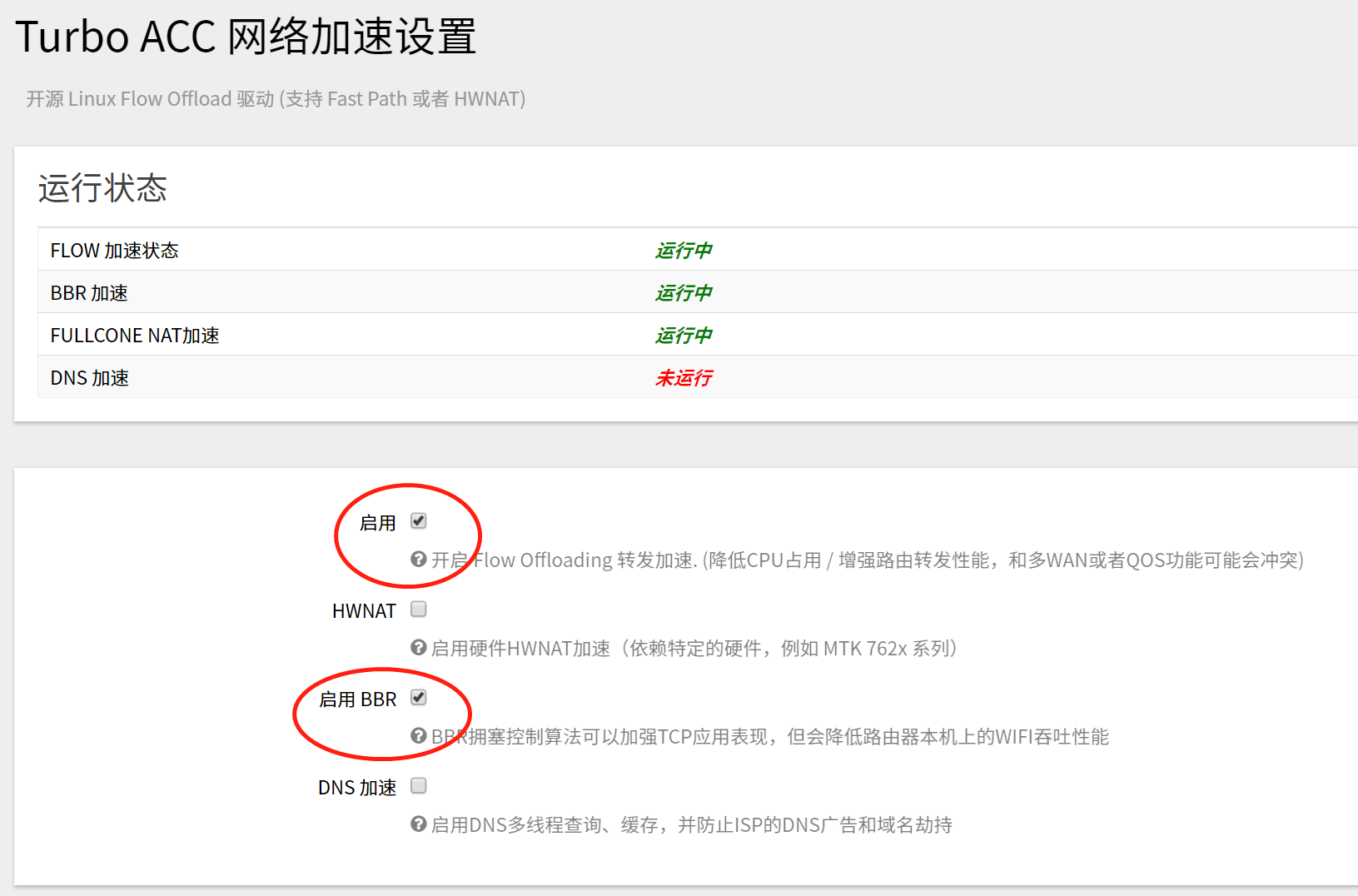The image size is (1358, 896).
Task: Click the 运行状态 section header
Action: pyautogui.click(x=102, y=188)
